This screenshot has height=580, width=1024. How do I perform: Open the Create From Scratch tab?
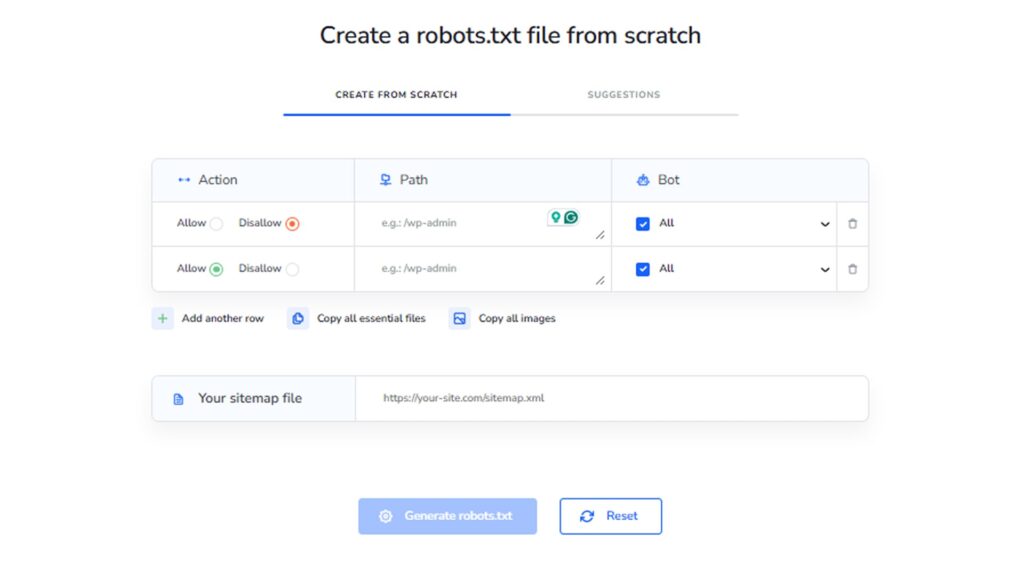pyautogui.click(x=396, y=95)
